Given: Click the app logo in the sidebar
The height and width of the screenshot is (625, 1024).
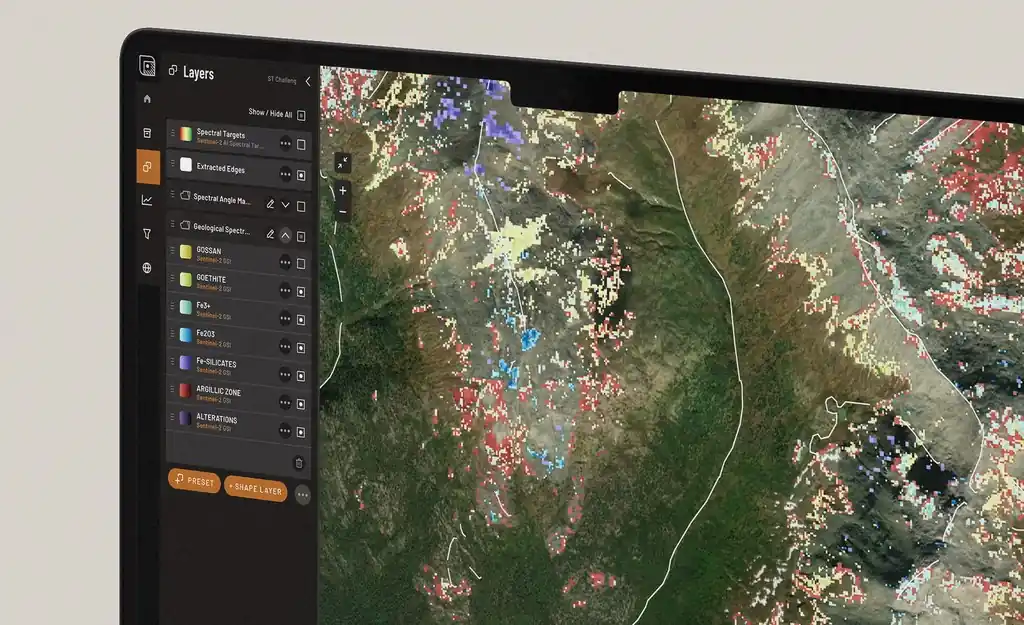Looking at the screenshot, I should [148, 65].
